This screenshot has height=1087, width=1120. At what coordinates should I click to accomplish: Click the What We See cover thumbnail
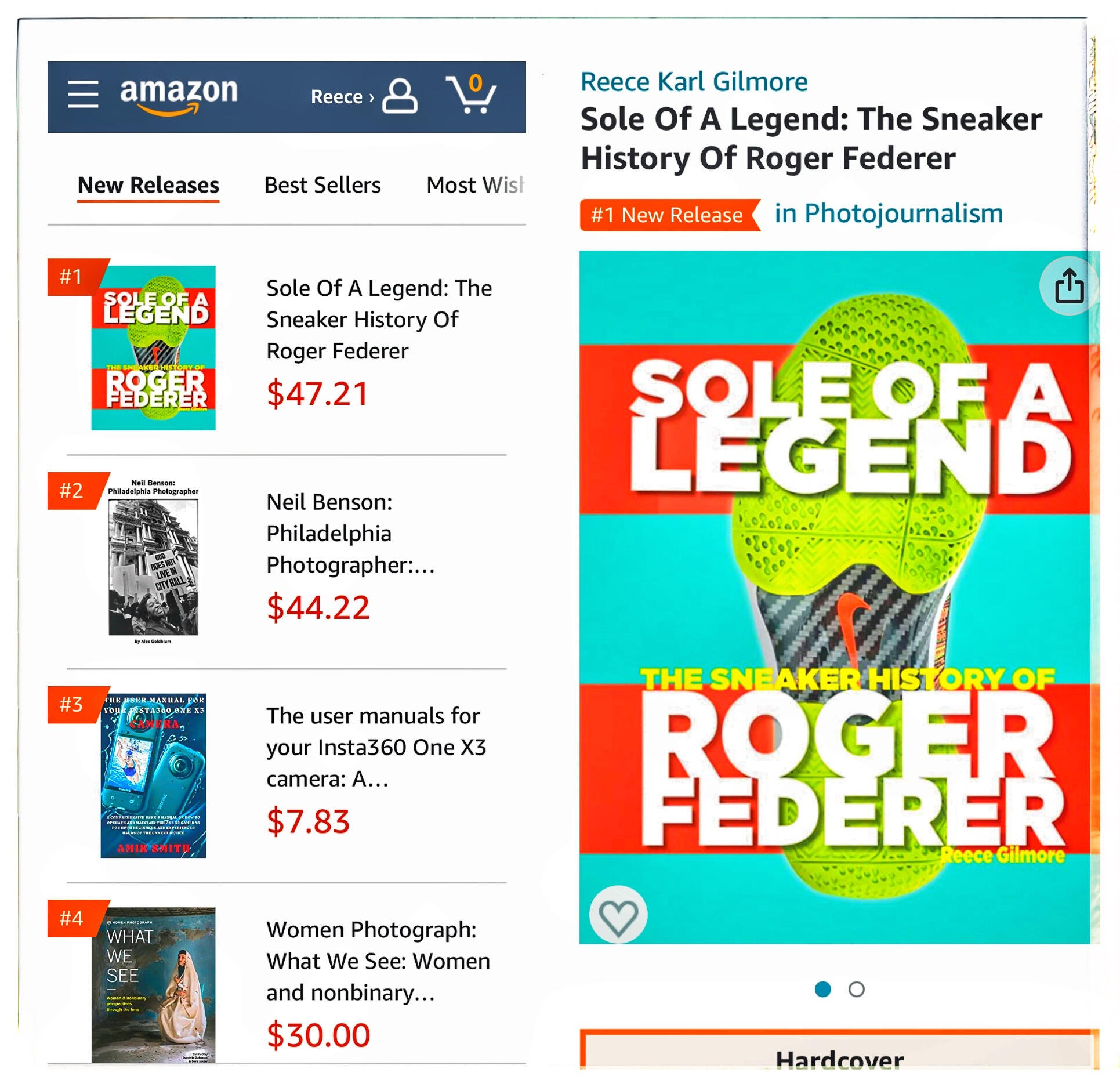click(x=153, y=984)
